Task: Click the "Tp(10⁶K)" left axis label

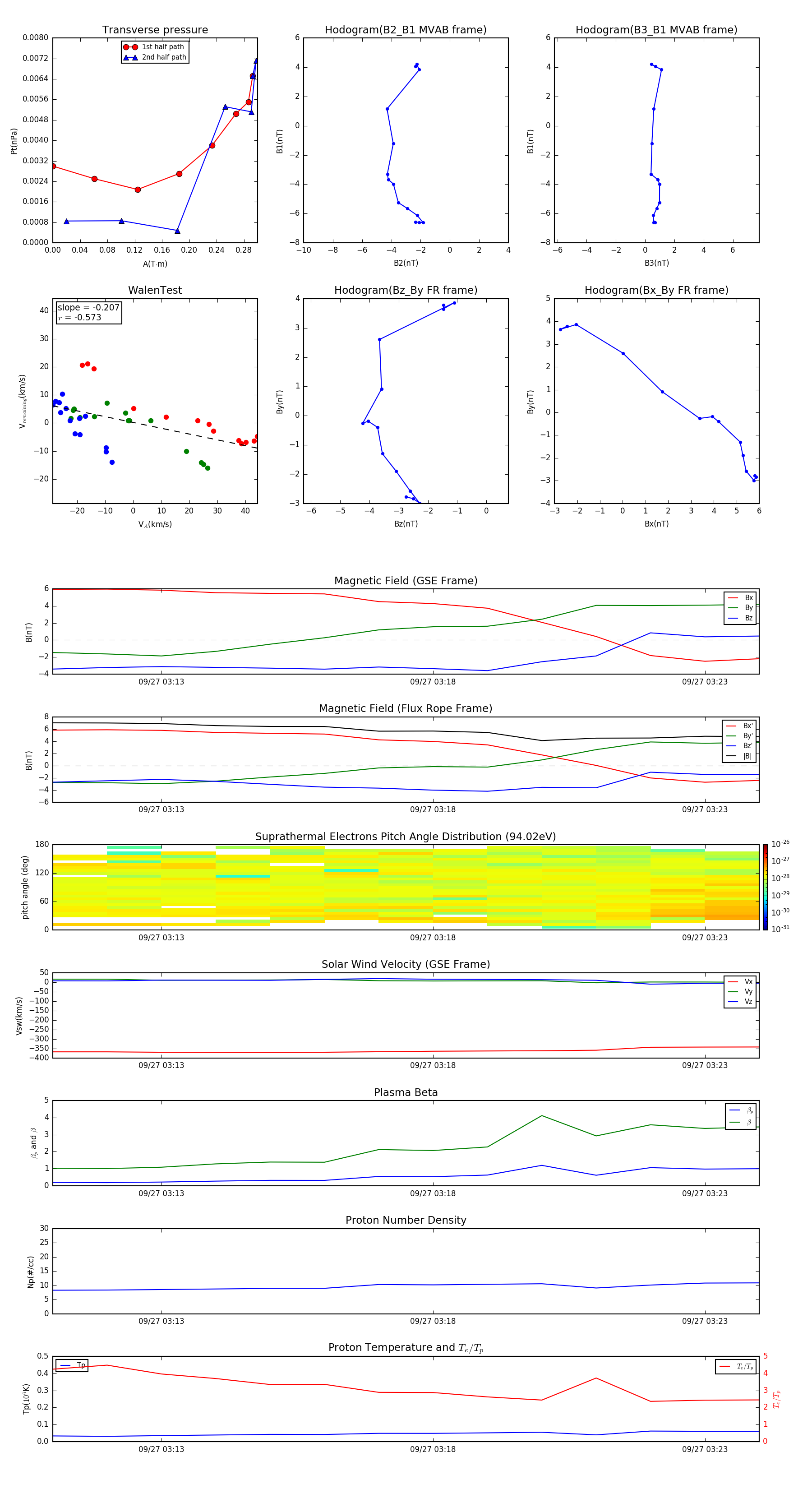Action: tap(26, 1399)
